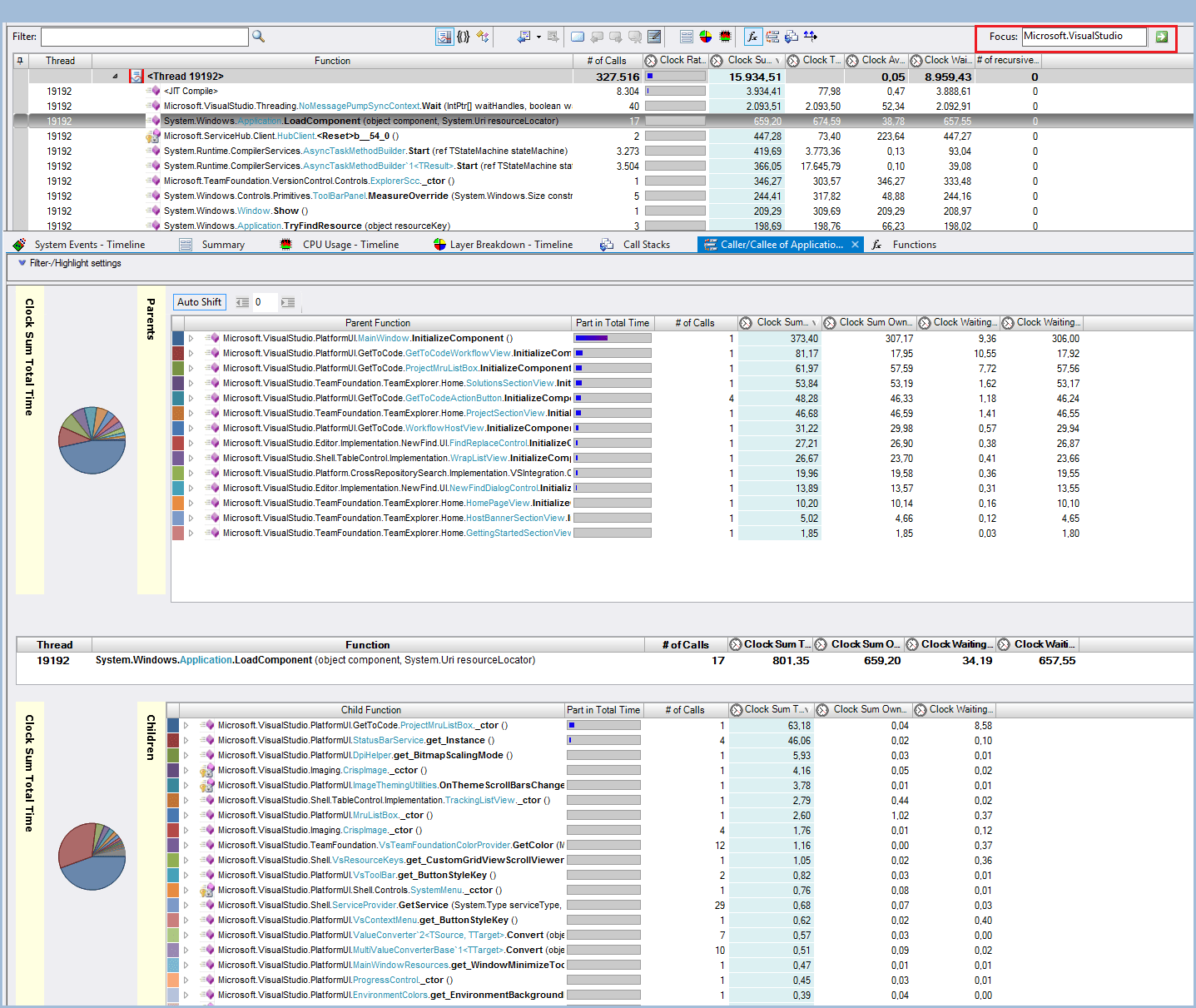The height and width of the screenshot is (1008, 1196).
Task: Click the green go arrow beside Focus field
Action: point(1162,37)
